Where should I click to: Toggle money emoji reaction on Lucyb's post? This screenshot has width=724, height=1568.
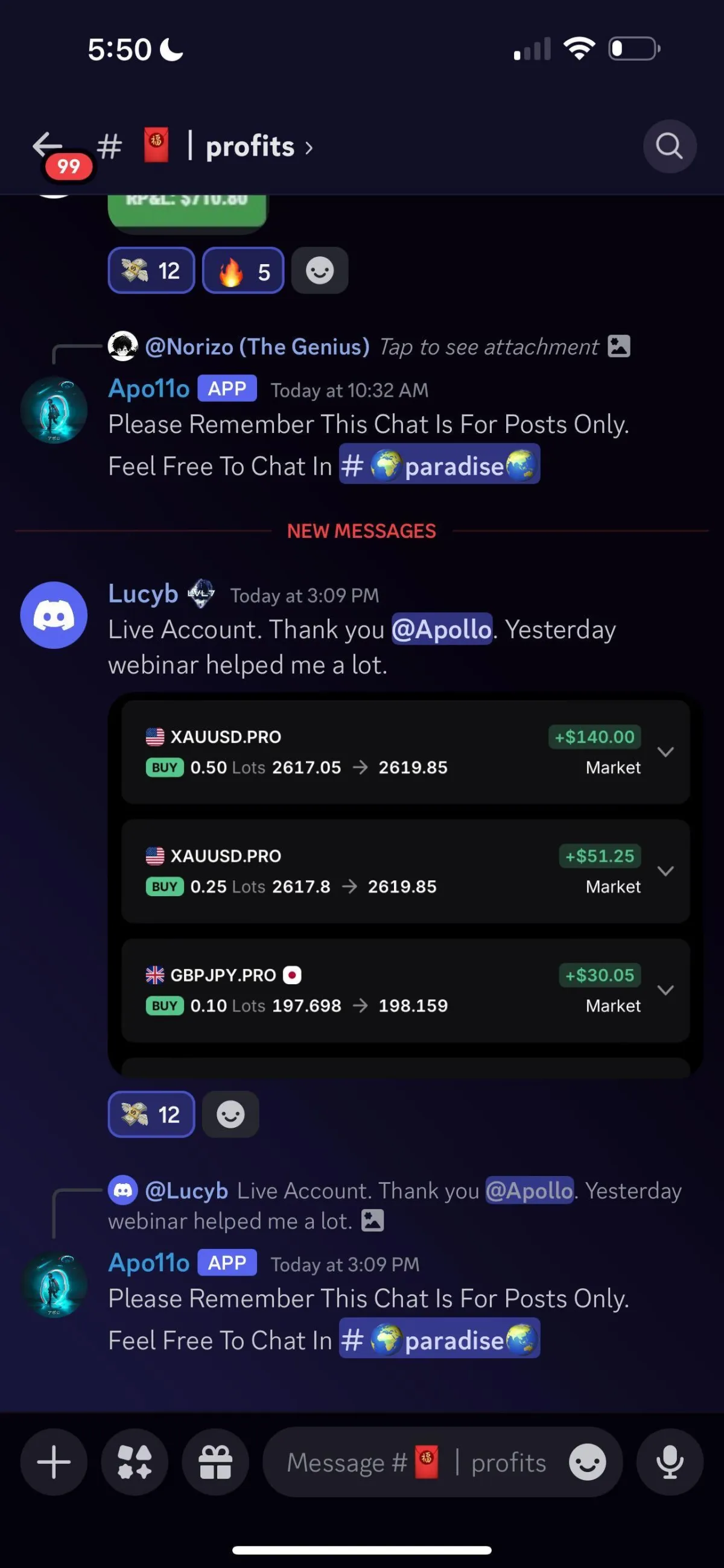point(151,1114)
